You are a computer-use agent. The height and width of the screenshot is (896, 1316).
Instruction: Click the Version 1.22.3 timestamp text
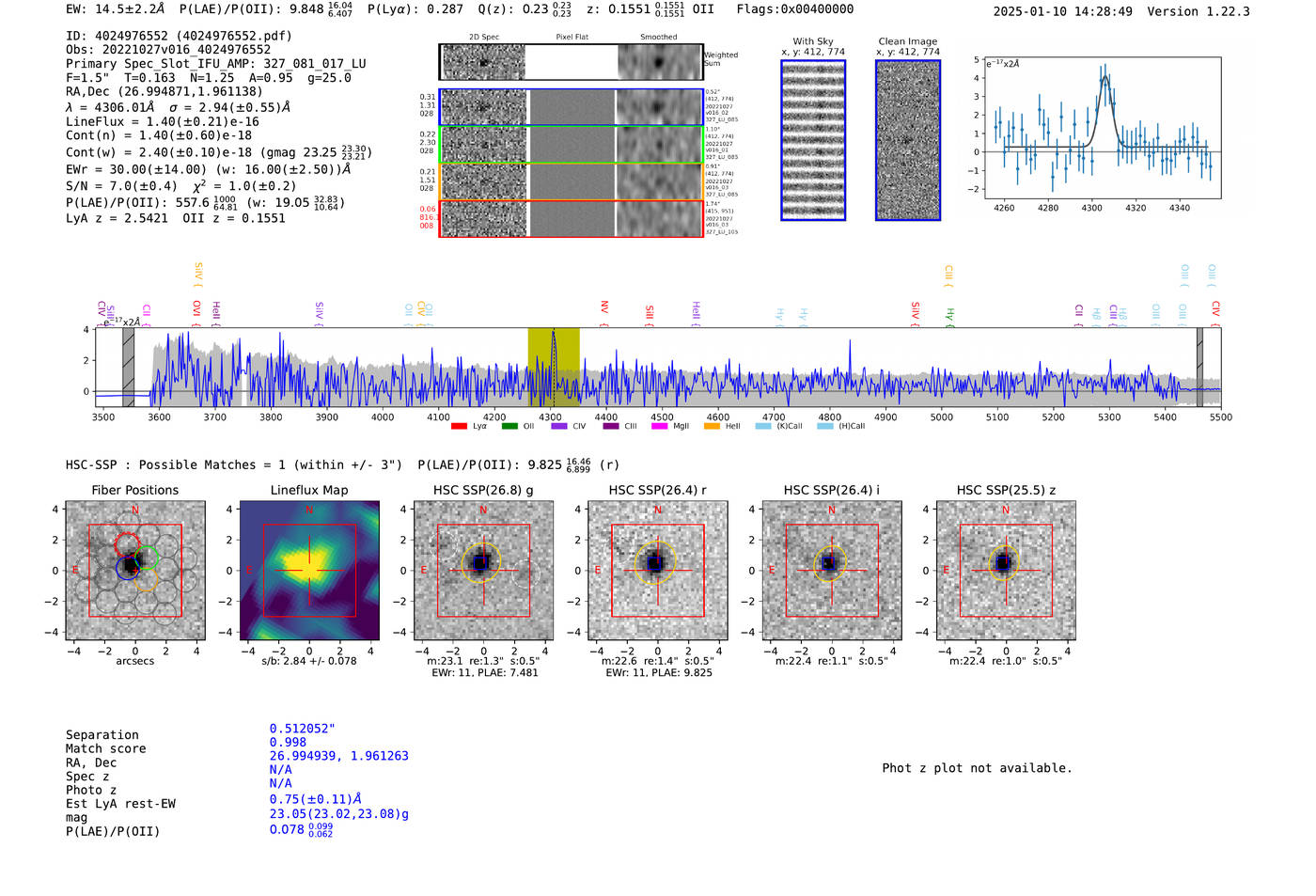(x=1121, y=11)
